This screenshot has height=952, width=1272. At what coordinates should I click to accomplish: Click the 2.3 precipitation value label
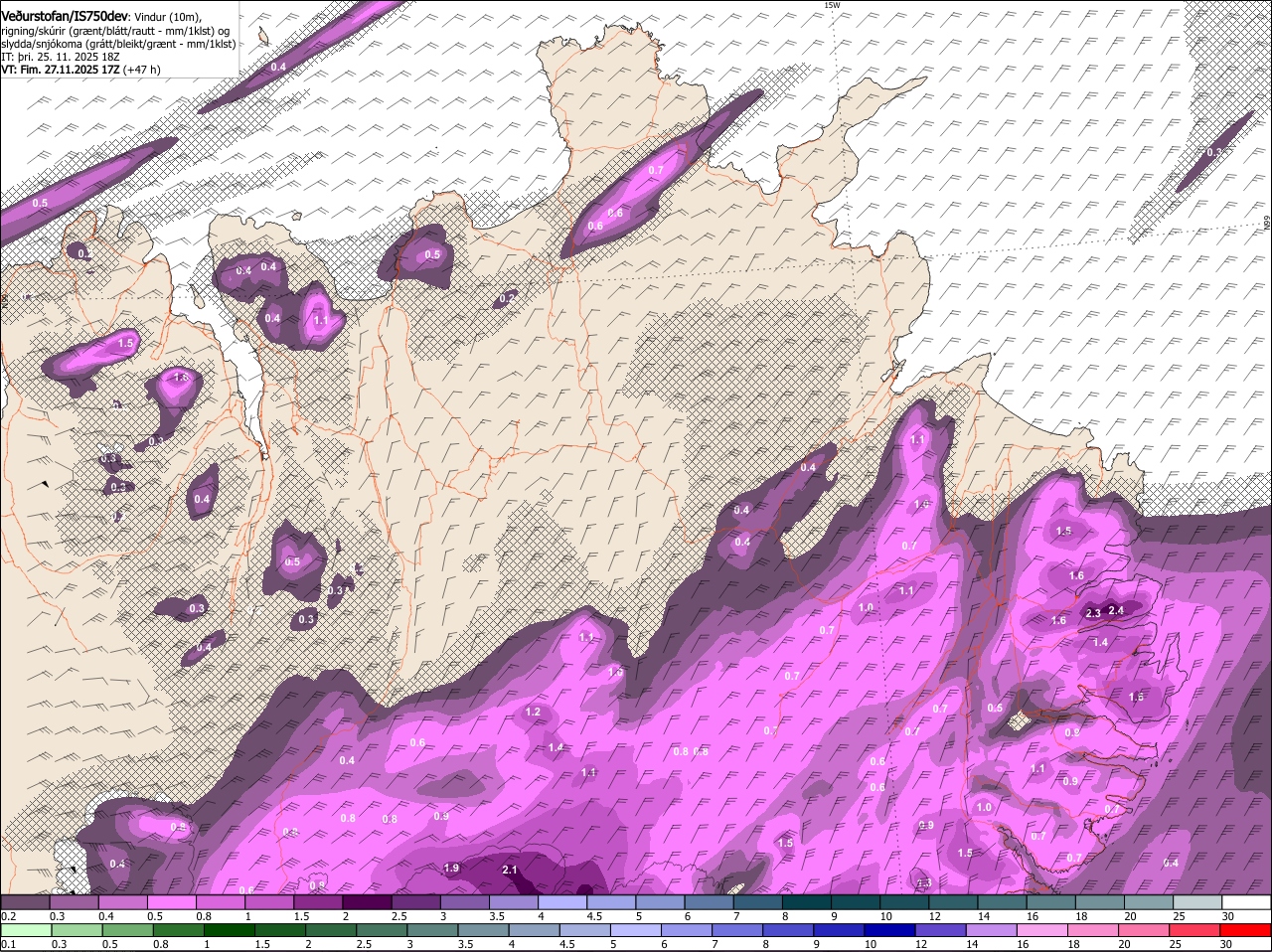1093,613
